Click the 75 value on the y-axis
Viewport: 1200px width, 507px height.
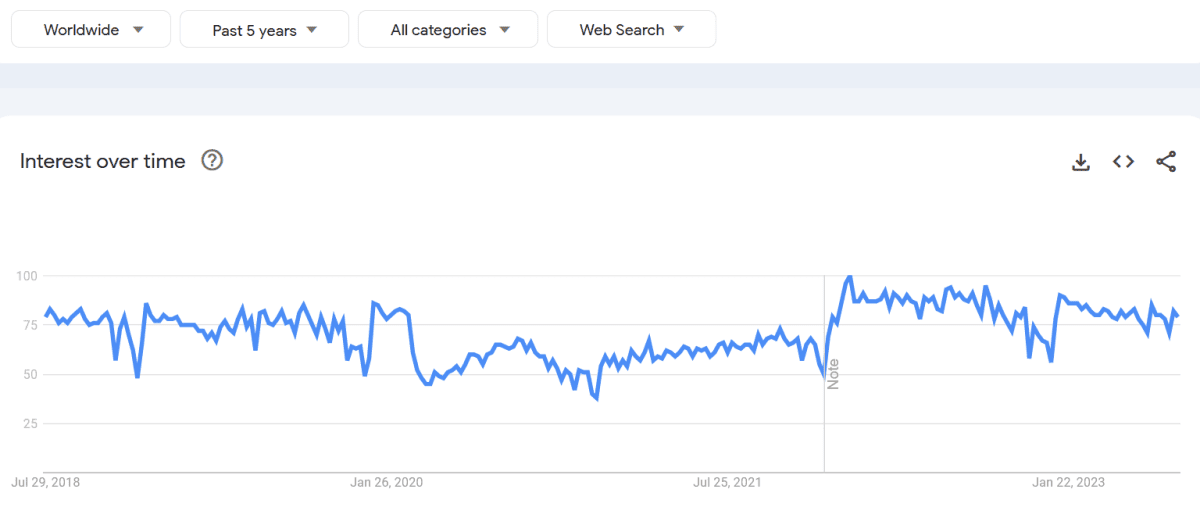[x=29, y=325]
